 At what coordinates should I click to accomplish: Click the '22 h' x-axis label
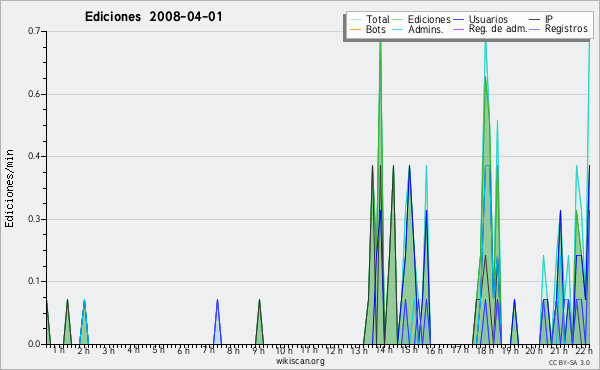pyautogui.click(x=584, y=351)
